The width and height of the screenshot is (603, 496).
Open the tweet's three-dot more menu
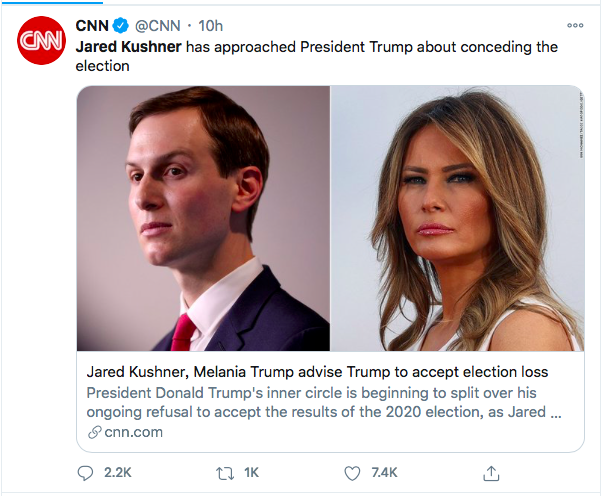[574, 26]
